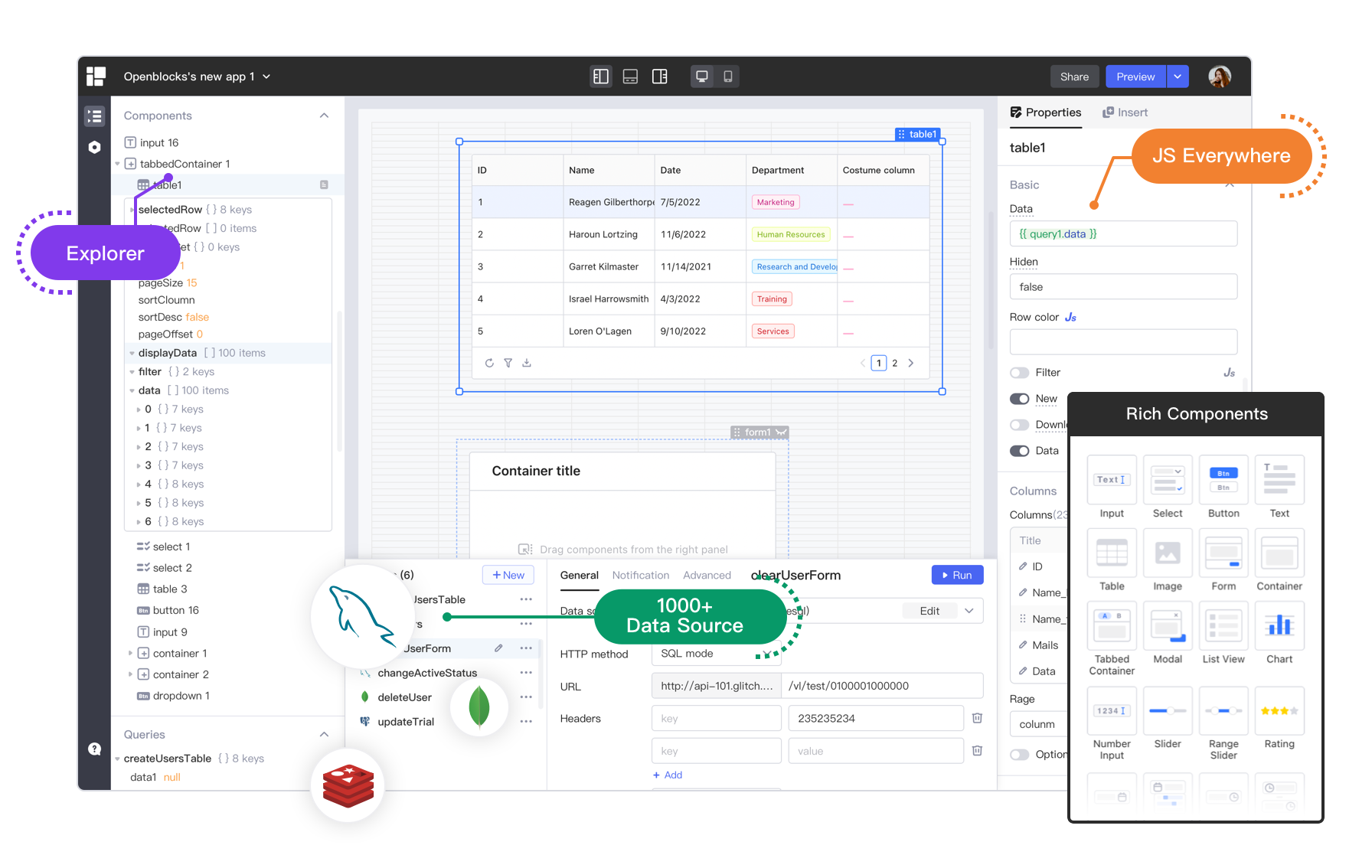Screen dimensions: 1372x868
Task: Go to previous table page arrow
Action: [862, 363]
